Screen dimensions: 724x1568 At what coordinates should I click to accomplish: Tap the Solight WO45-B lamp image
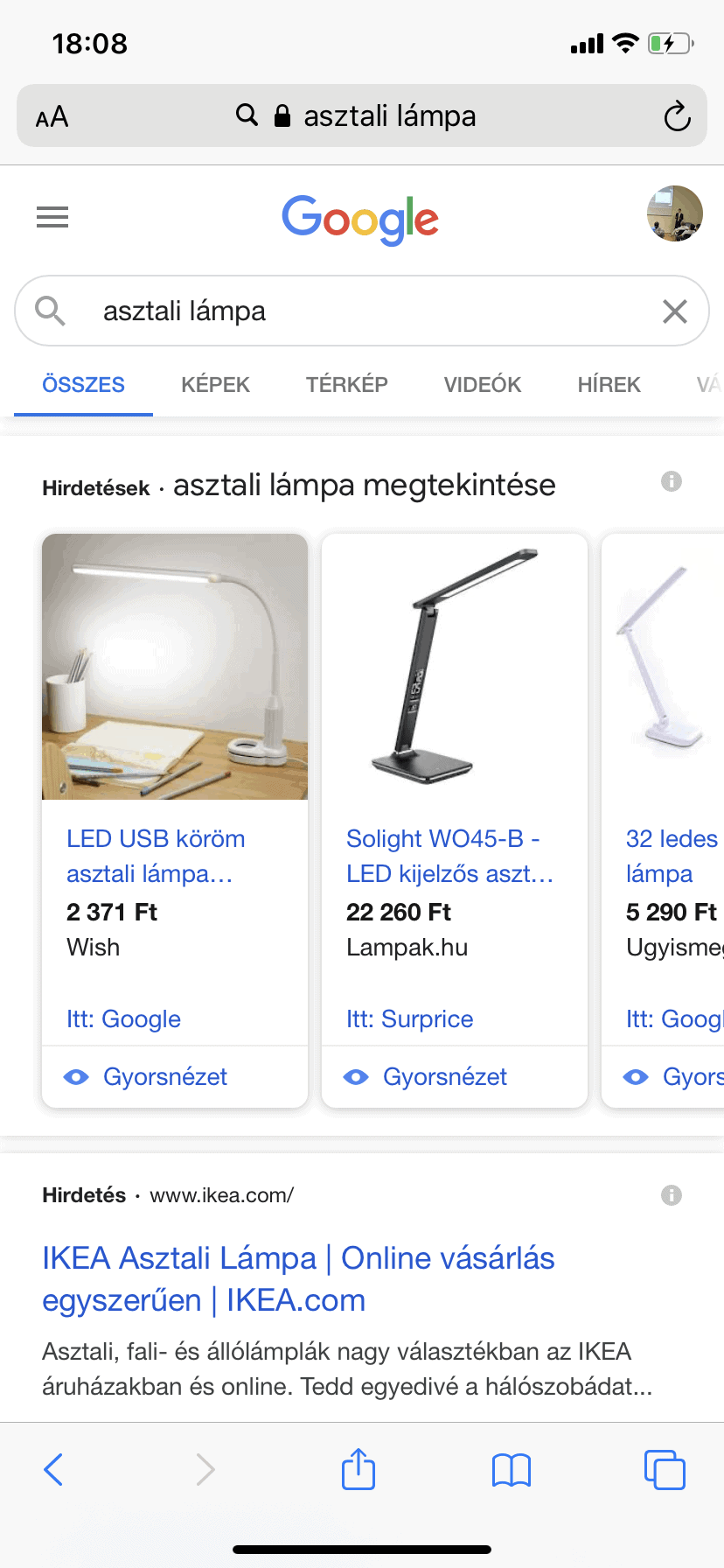tap(455, 667)
